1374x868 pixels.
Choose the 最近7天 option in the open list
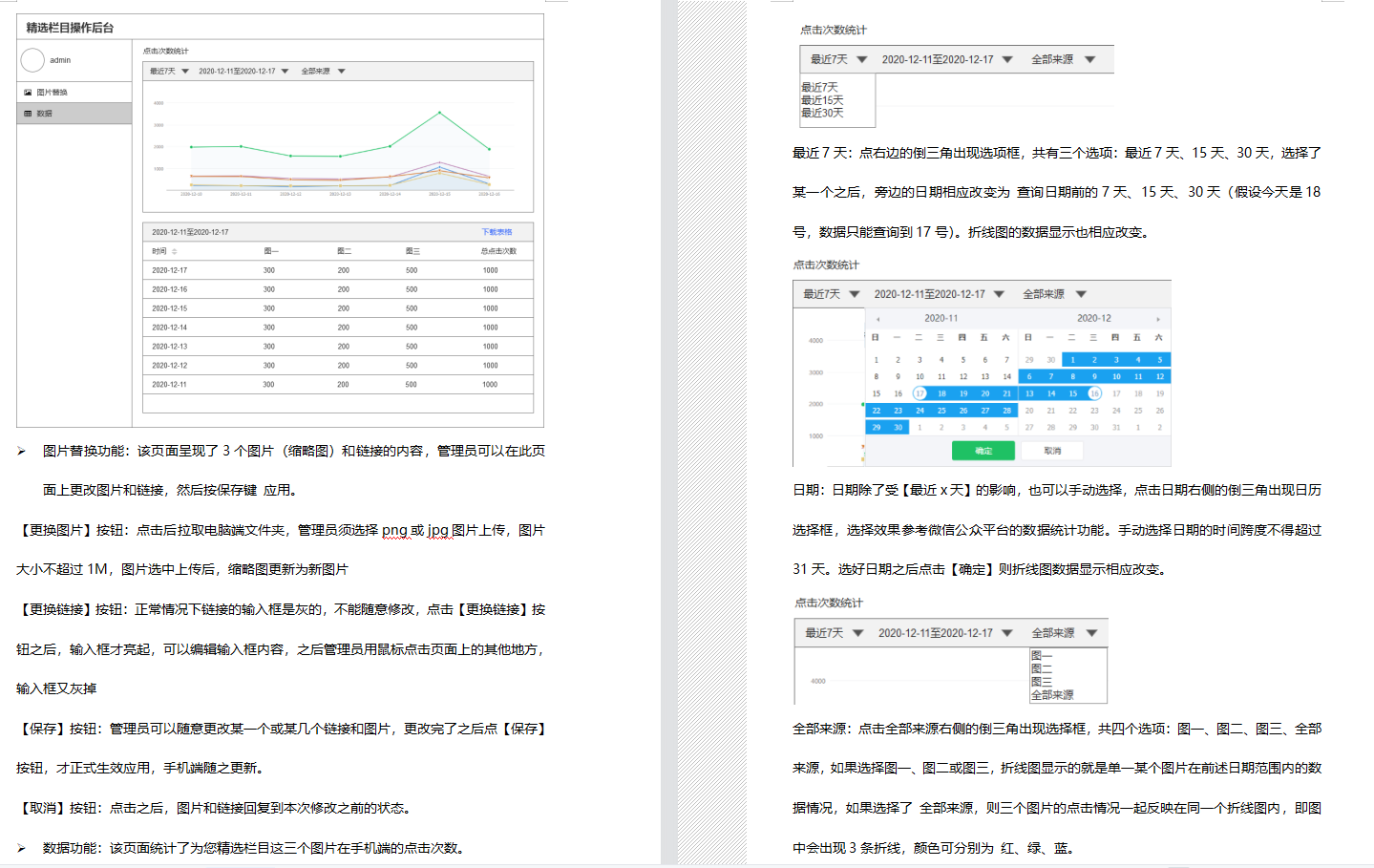[819, 87]
